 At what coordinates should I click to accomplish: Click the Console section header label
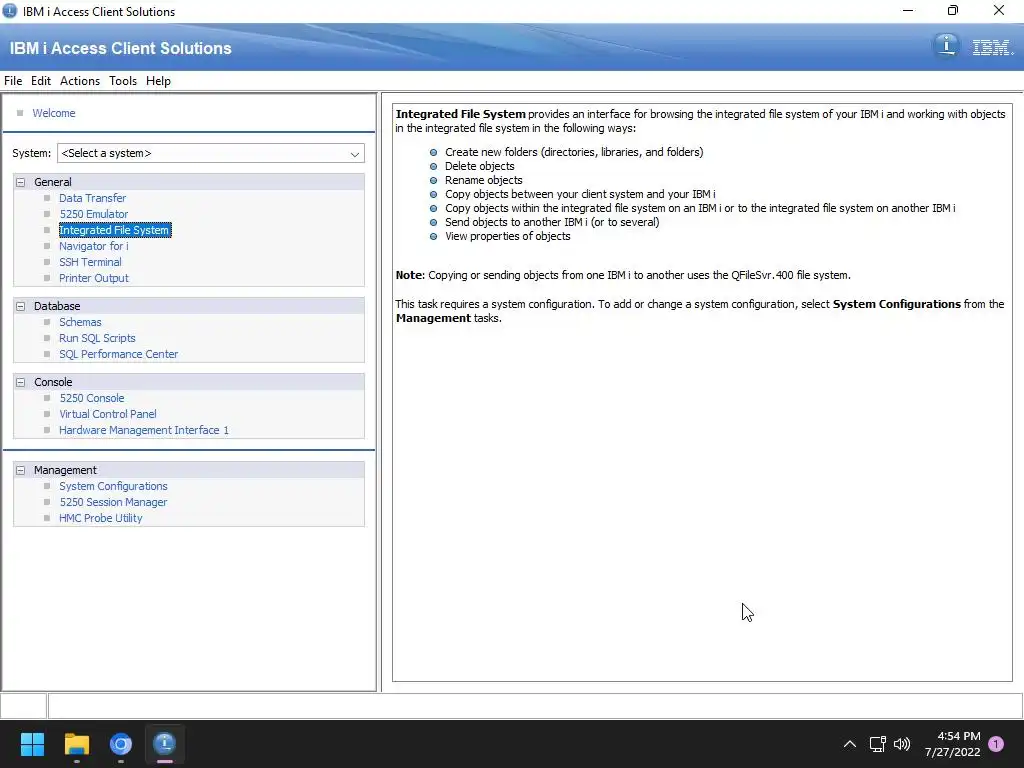click(53, 382)
